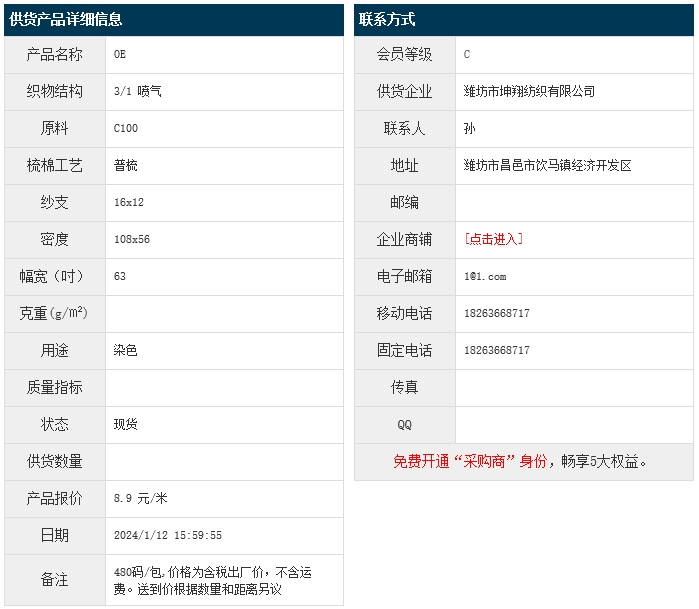
Task: Click the yarn count value 16x12
Action: [x=129, y=202]
